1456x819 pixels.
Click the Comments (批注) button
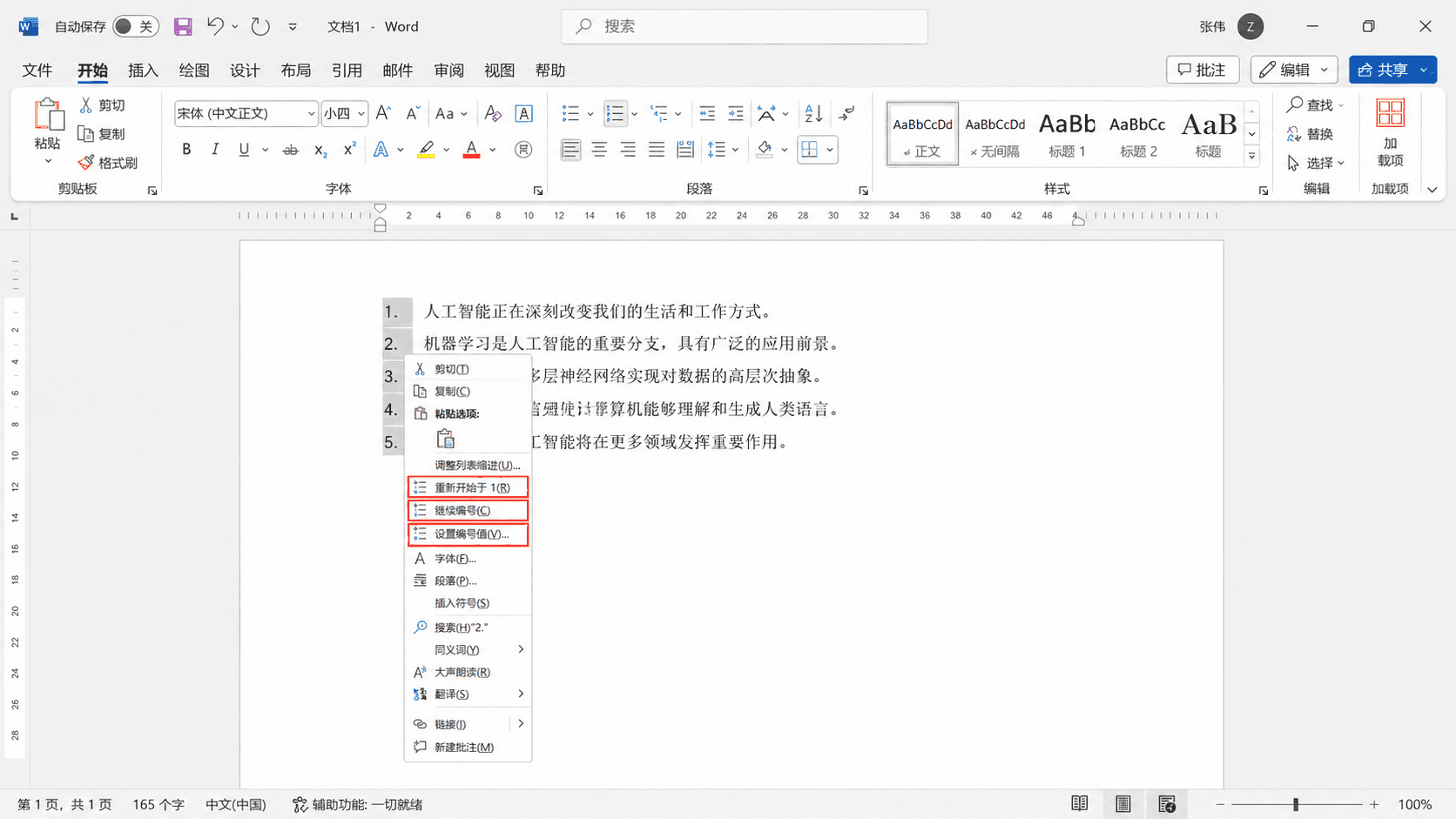pyautogui.click(x=1203, y=70)
